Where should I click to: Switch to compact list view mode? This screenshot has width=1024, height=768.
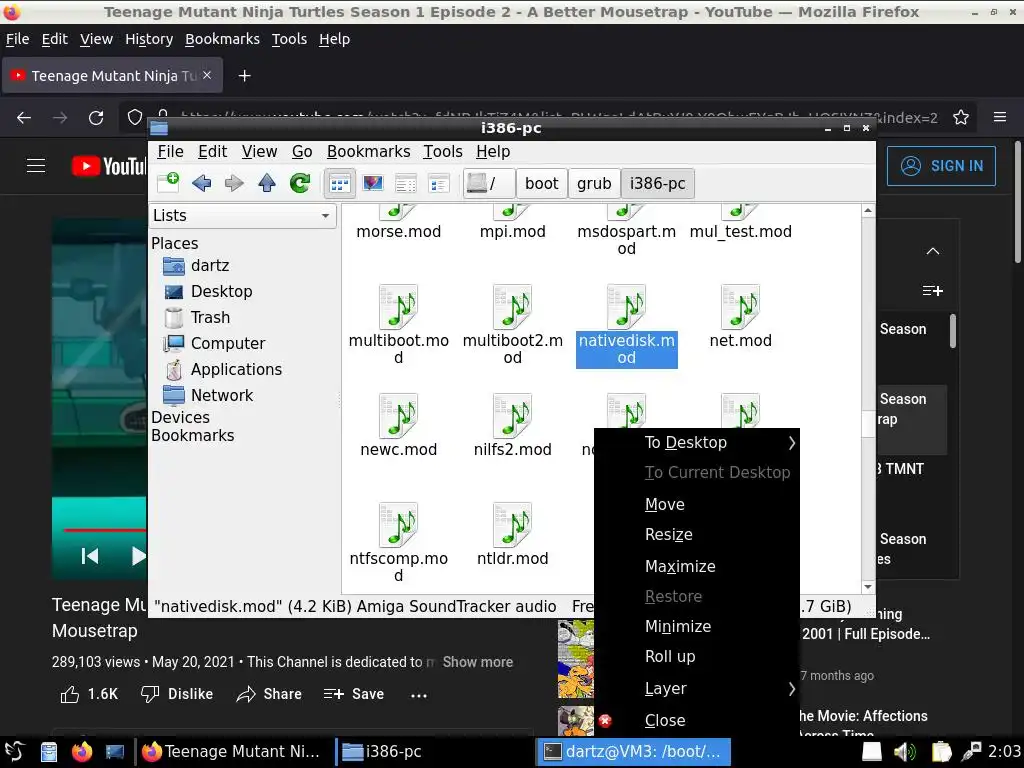[x=406, y=184]
